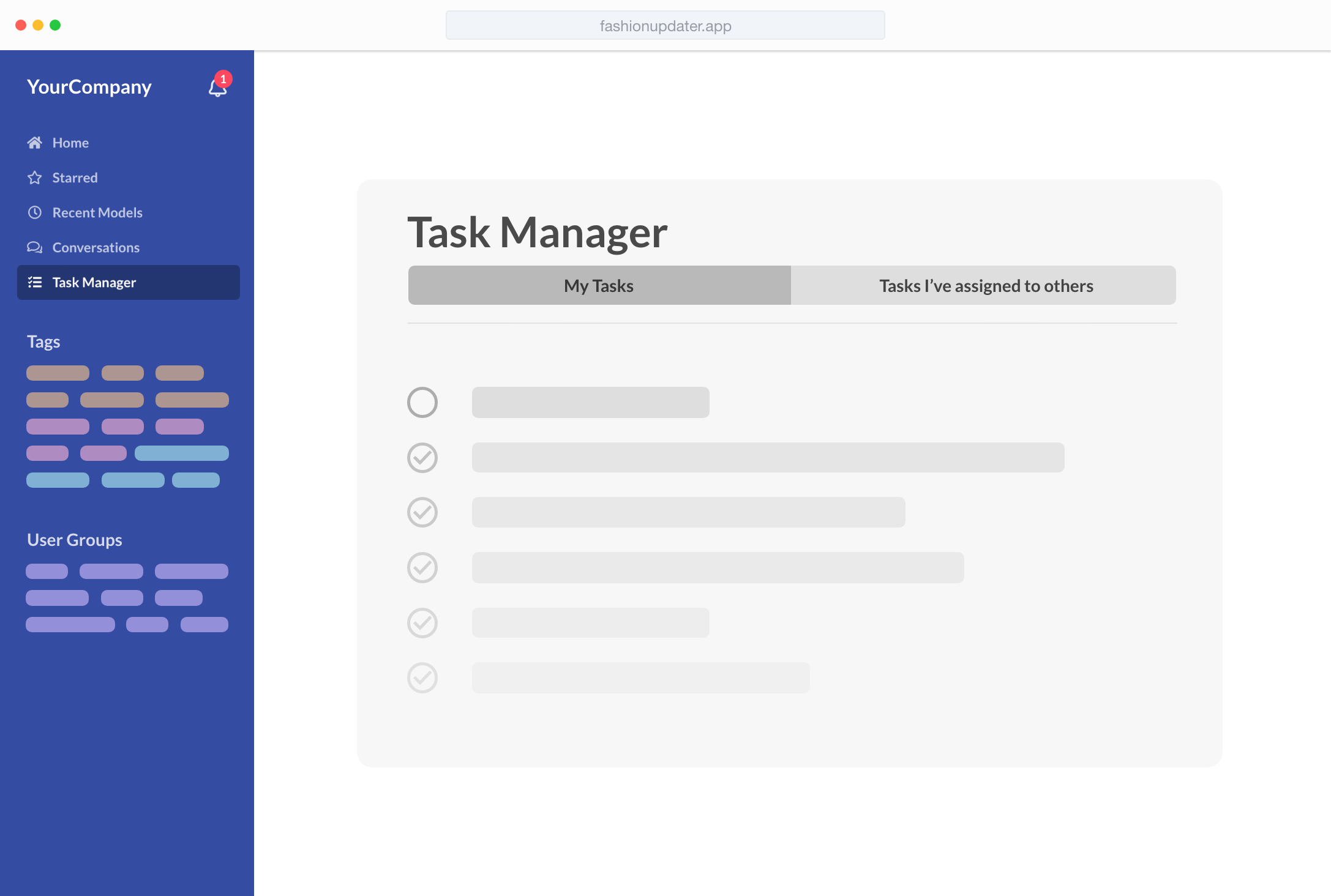Go to the Conversations page
The width and height of the screenshot is (1331, 896).
(x=96, y=247)
